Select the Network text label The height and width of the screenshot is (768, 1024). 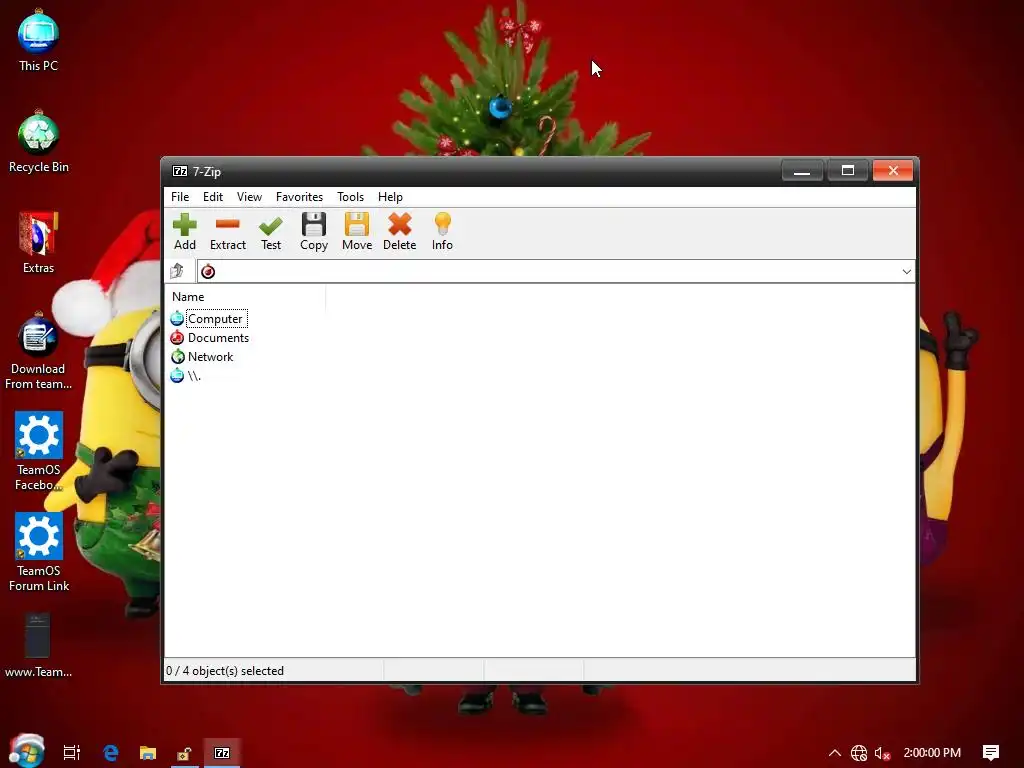[210, 357]
